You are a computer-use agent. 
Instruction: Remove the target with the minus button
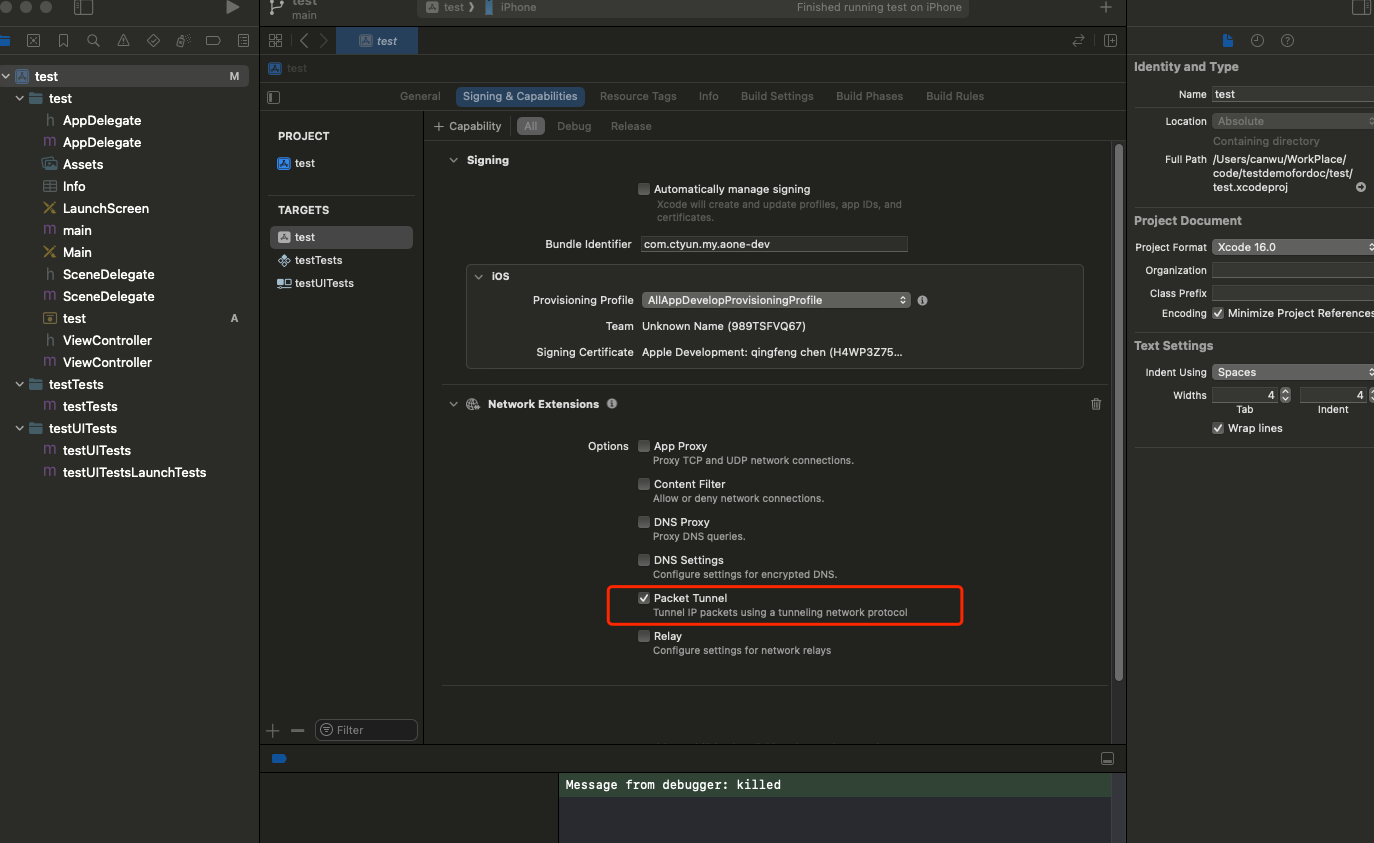coord(297,730)
